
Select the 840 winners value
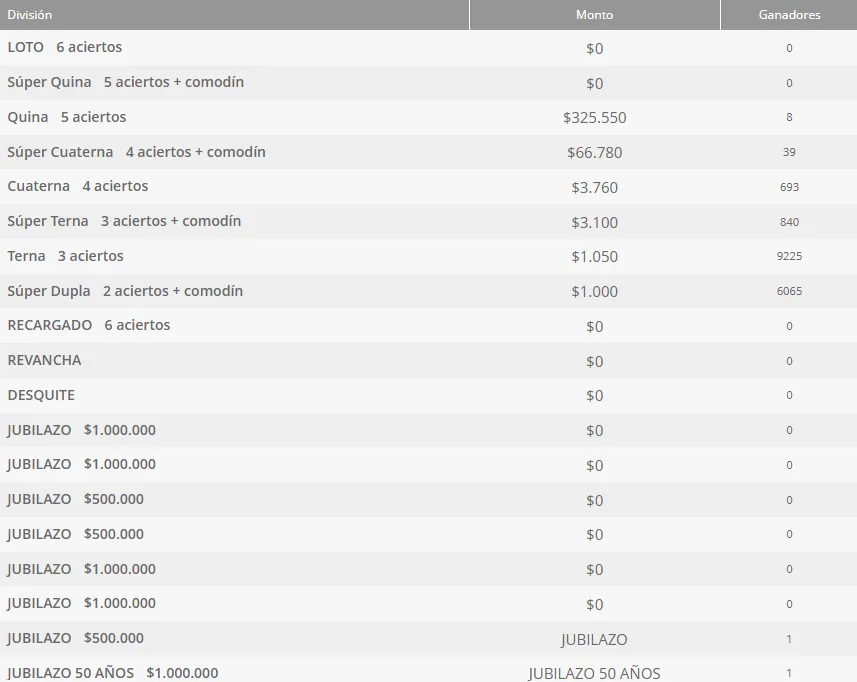click(x=789, y=222)
